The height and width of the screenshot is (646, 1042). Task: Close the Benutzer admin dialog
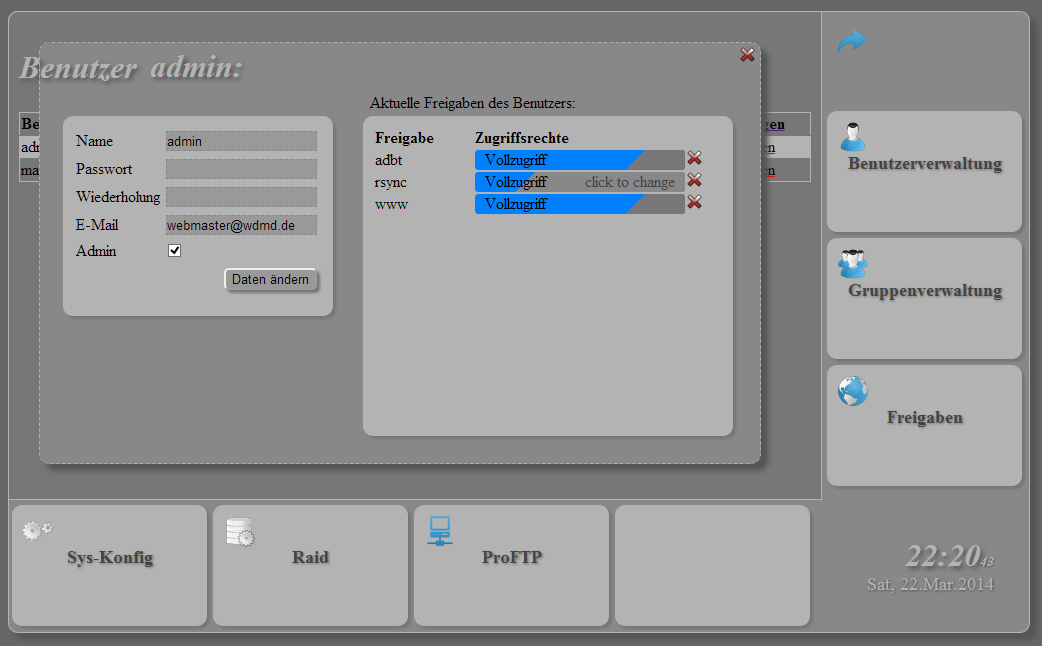coord(747,55)
